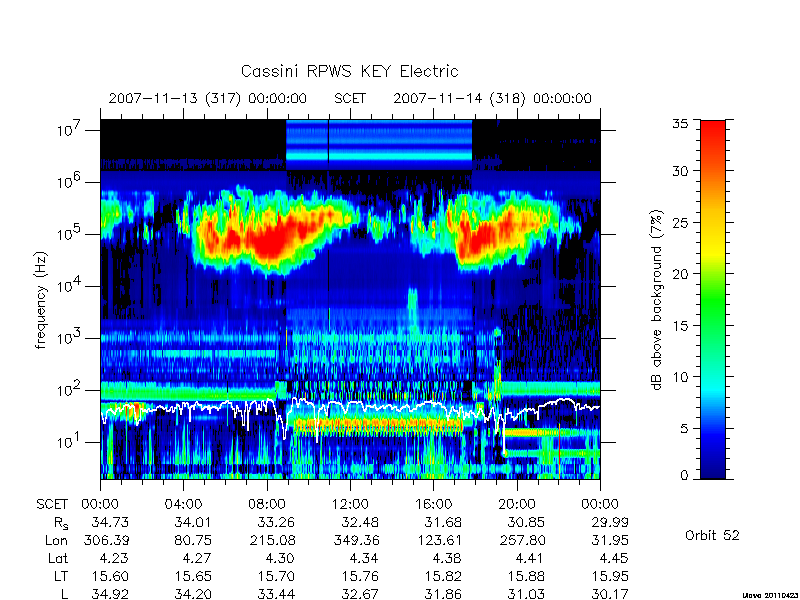800x600 pixels.
Task: Click the "Orbit 52" label
Action: point(712,535)
